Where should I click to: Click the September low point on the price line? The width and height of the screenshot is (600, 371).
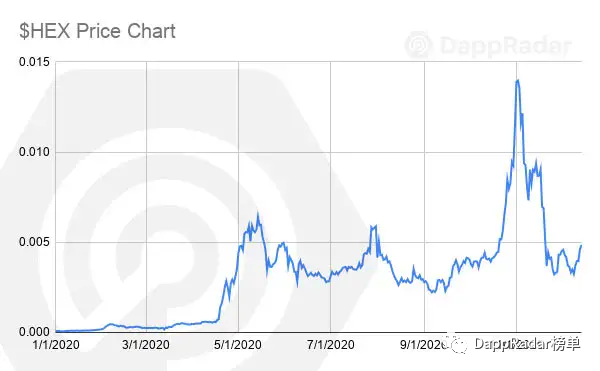click(x=433, y=292)
